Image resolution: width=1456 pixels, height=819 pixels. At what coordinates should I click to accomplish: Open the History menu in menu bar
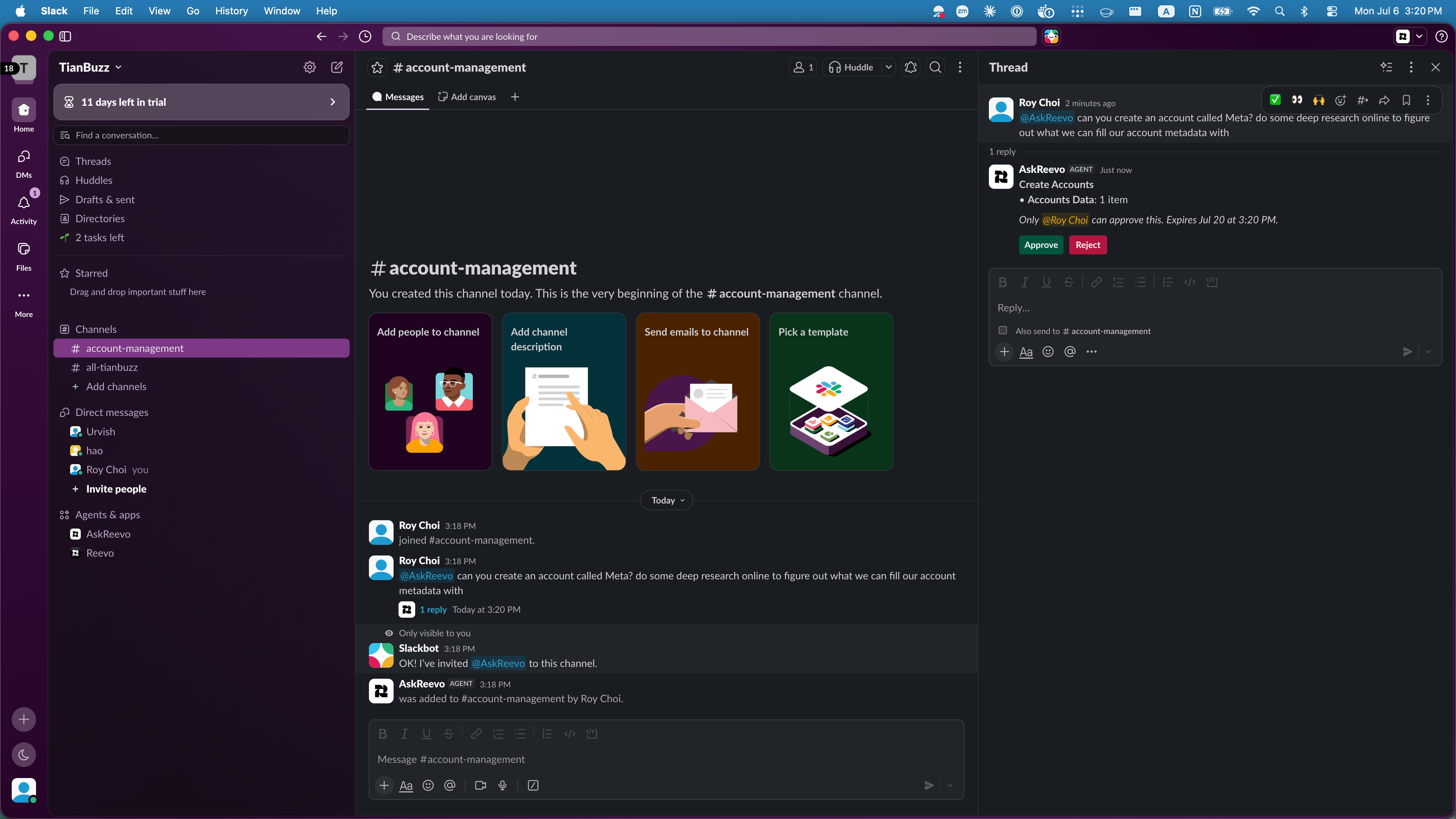pyautogui.click(x=231, y=11)
